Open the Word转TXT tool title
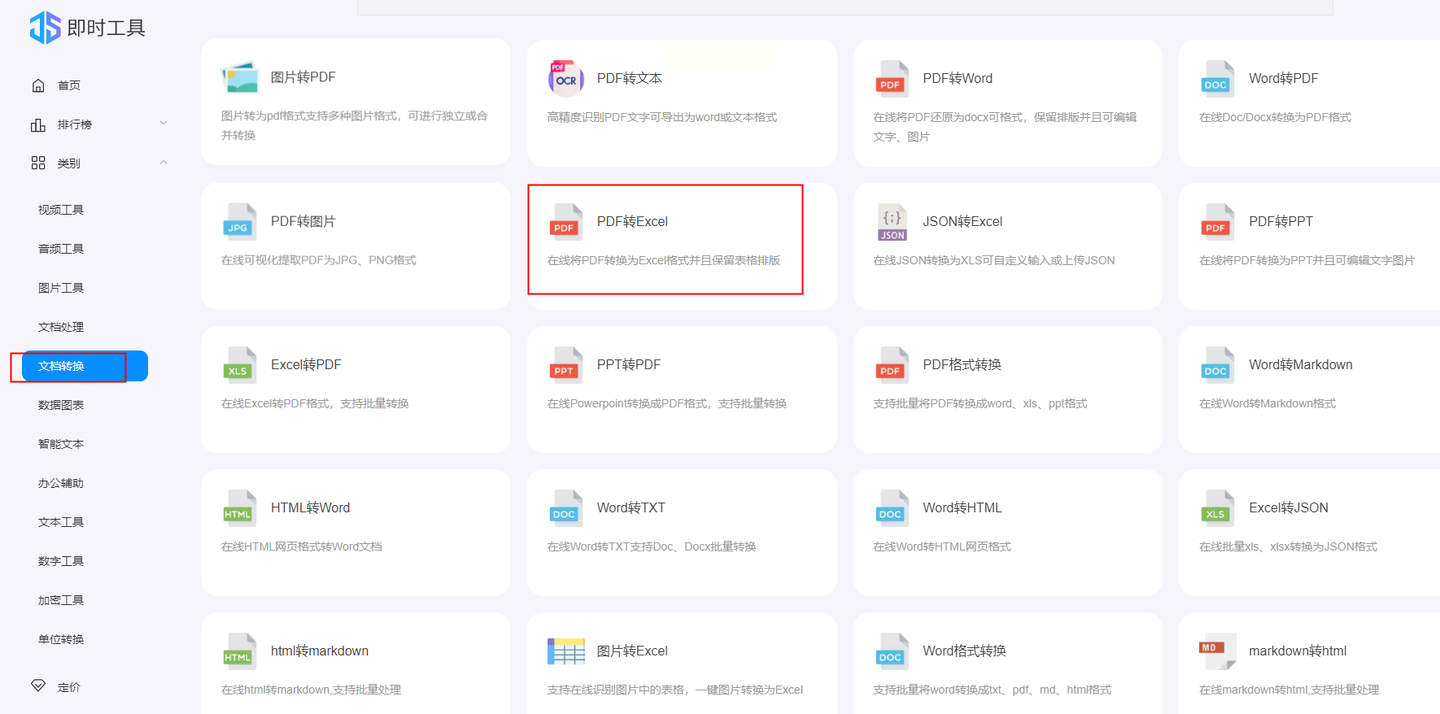This screenshot has width=1440, height=714. (631, 507)
